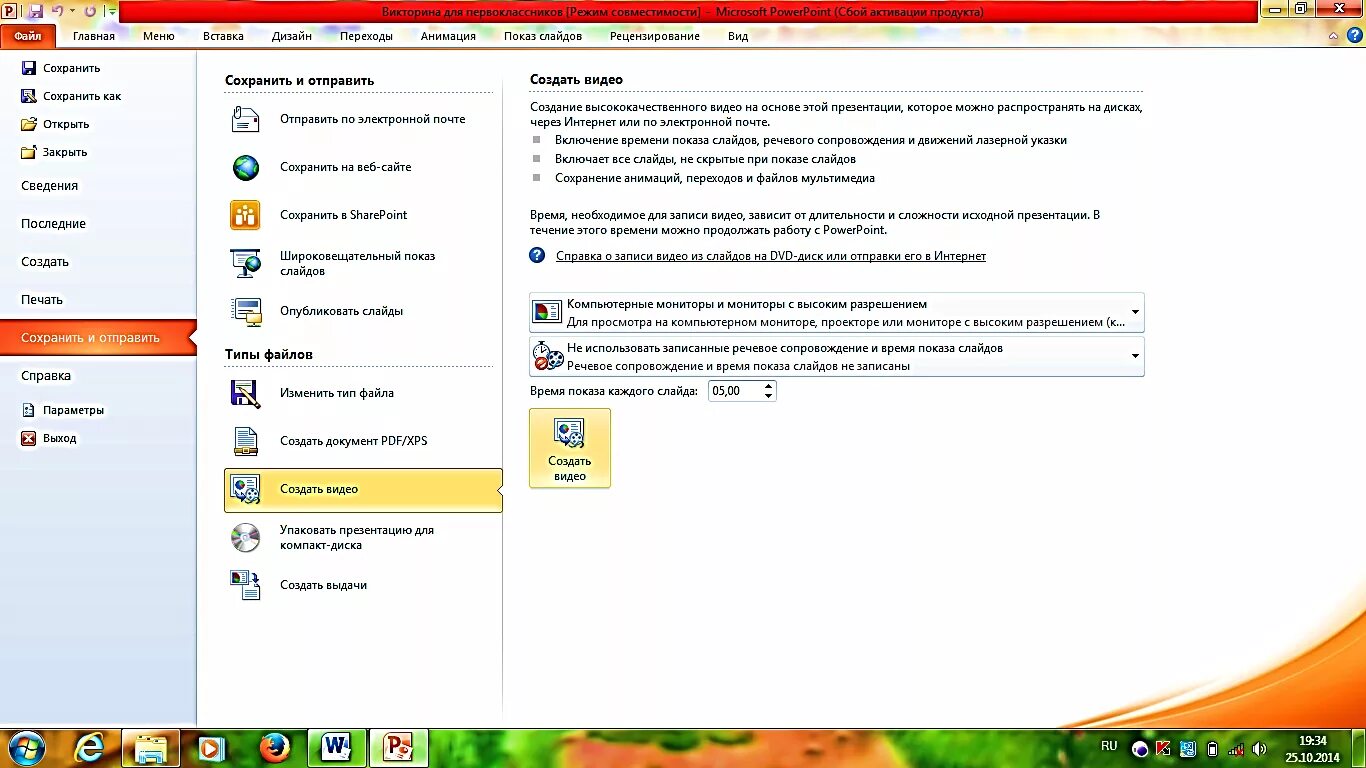Switch to the Главная ribbon tab
The width and height of the screenshot is (1366, 768).
94,36
